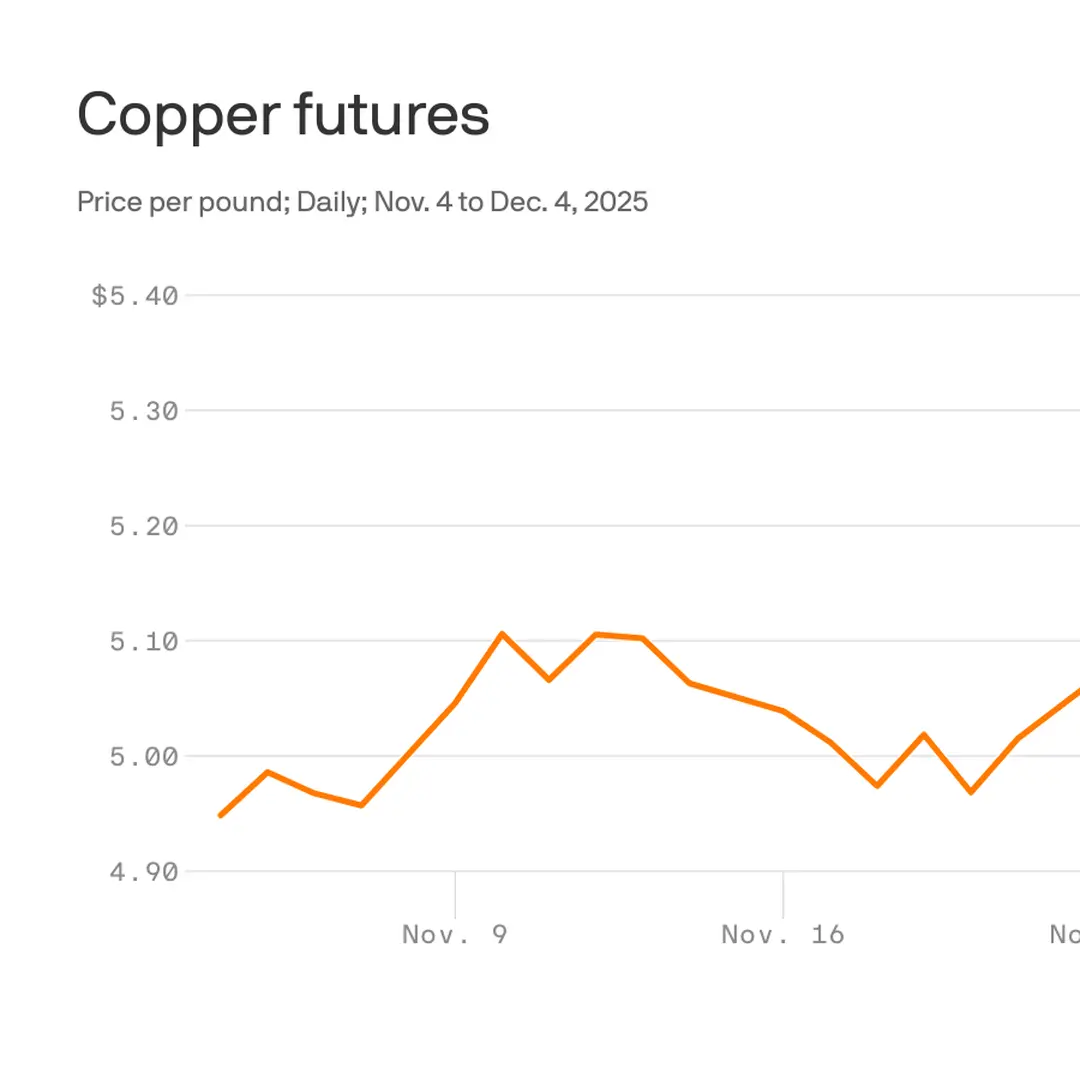Click the small peak above 5.00 after Nov. 16
1080x1080 pixels.
pyautogui.click(x=924, y=734)
